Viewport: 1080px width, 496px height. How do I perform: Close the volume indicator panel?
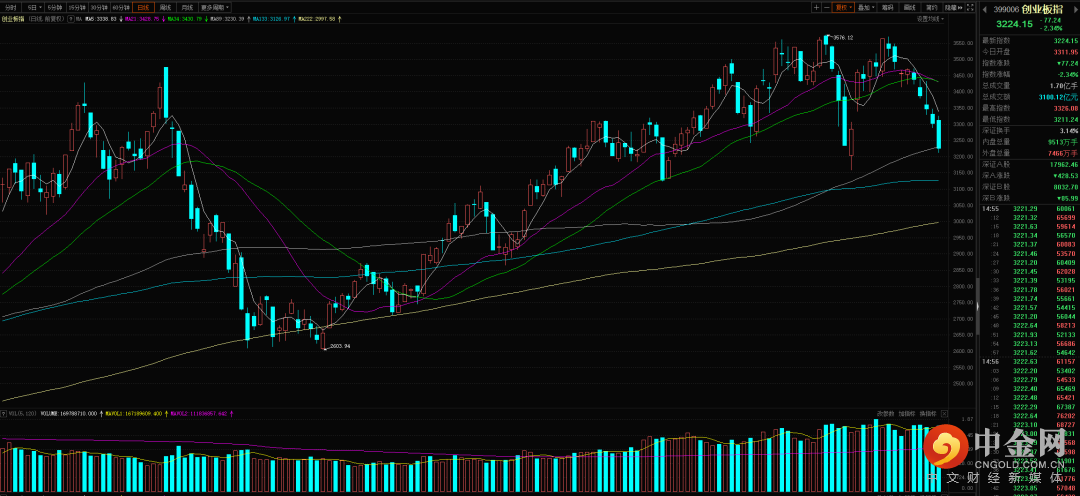[x=944, y=413]
